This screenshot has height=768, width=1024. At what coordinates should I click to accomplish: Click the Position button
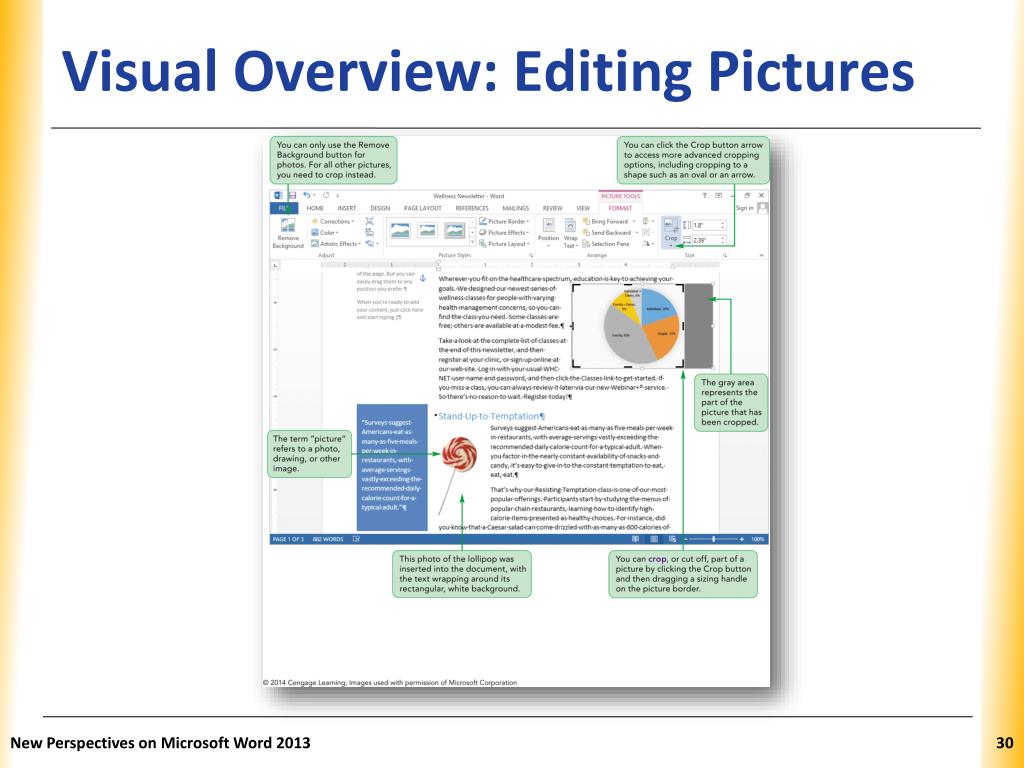tap(549, 232)
